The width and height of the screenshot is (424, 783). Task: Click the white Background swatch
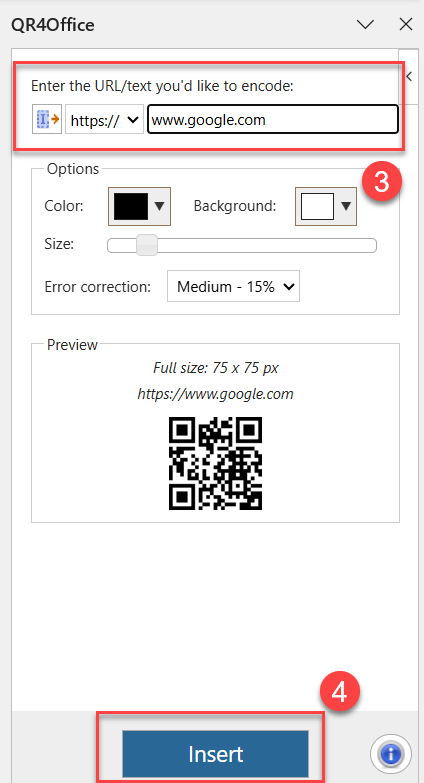pyautogui.click(x=317, y=206)
